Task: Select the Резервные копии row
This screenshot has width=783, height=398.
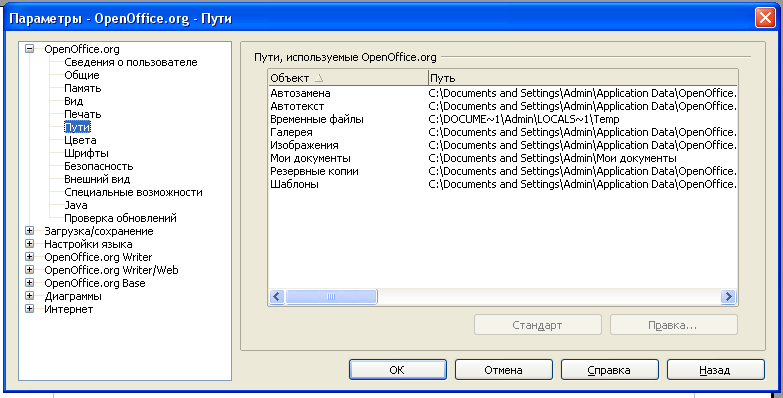Action: click(502, 171)
